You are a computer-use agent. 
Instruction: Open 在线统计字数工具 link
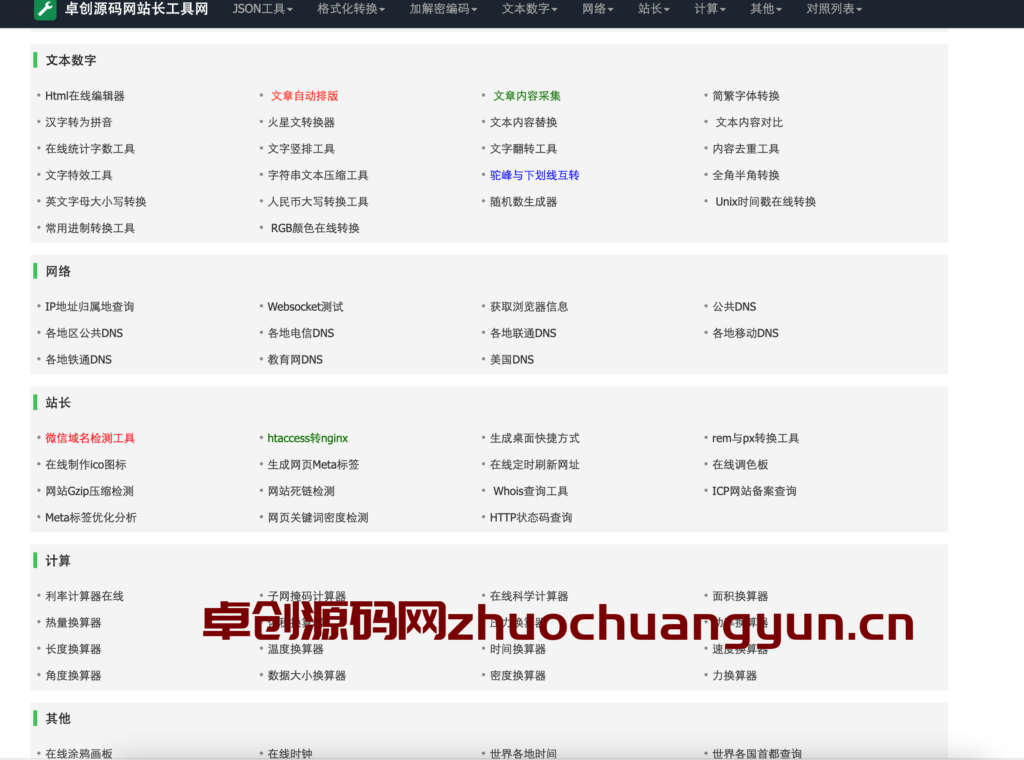(90, 149)
